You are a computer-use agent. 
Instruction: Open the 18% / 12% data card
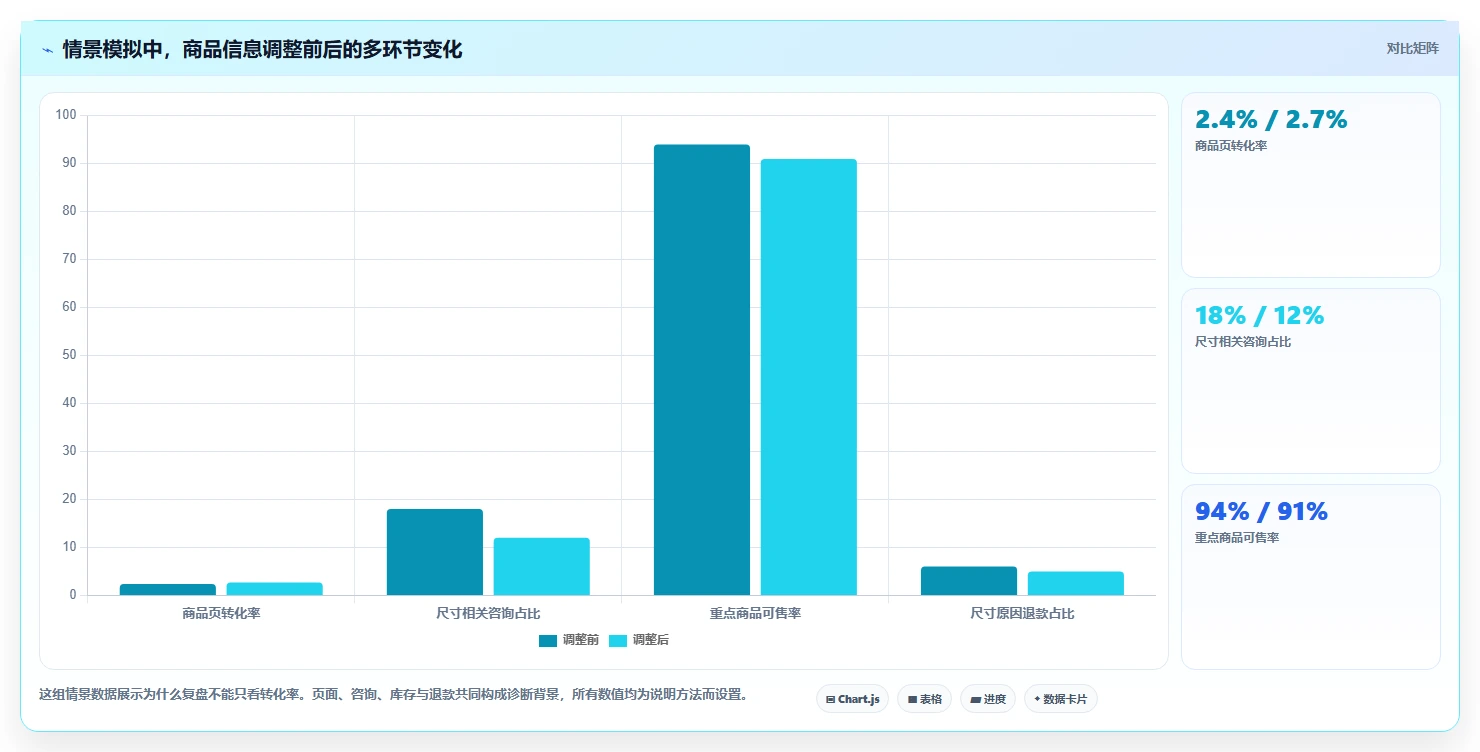tap(1311, 381)
